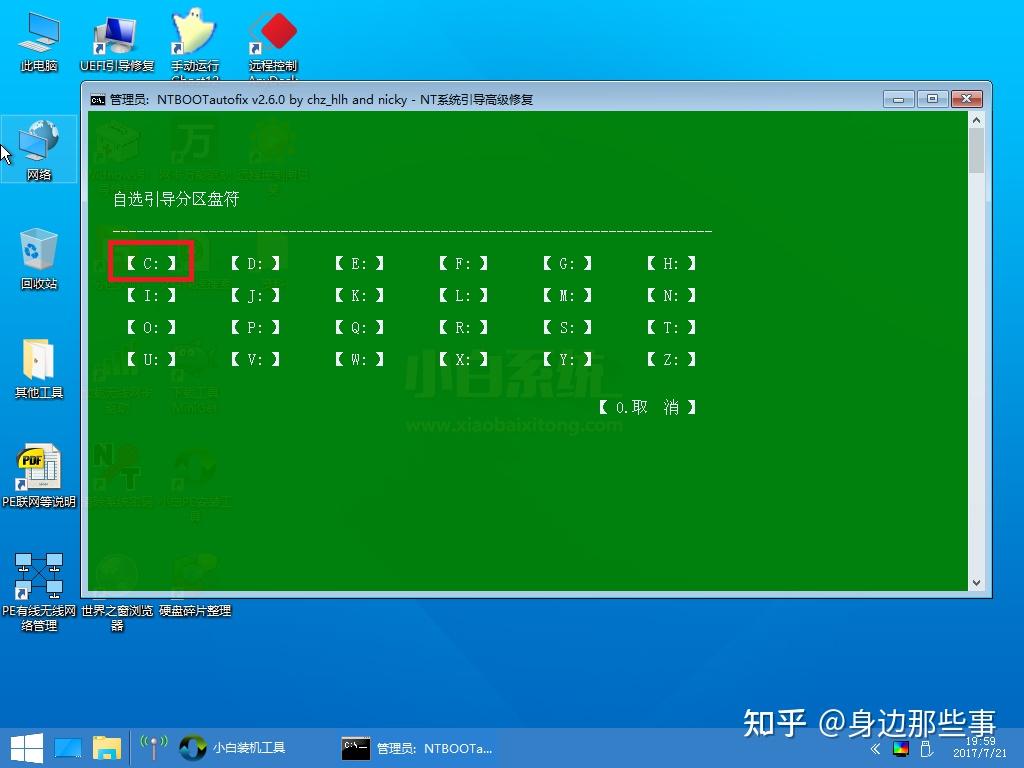Open the 此电脑 desktop icon
The image size is (1024, 768).
[x=39, y=40]
